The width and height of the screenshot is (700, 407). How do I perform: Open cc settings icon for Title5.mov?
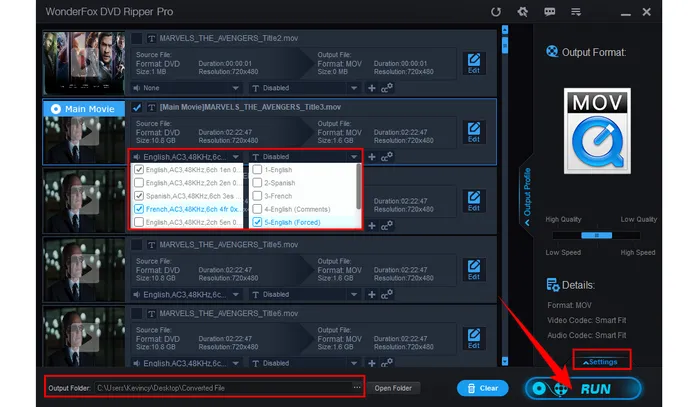(x=387, y=294)
